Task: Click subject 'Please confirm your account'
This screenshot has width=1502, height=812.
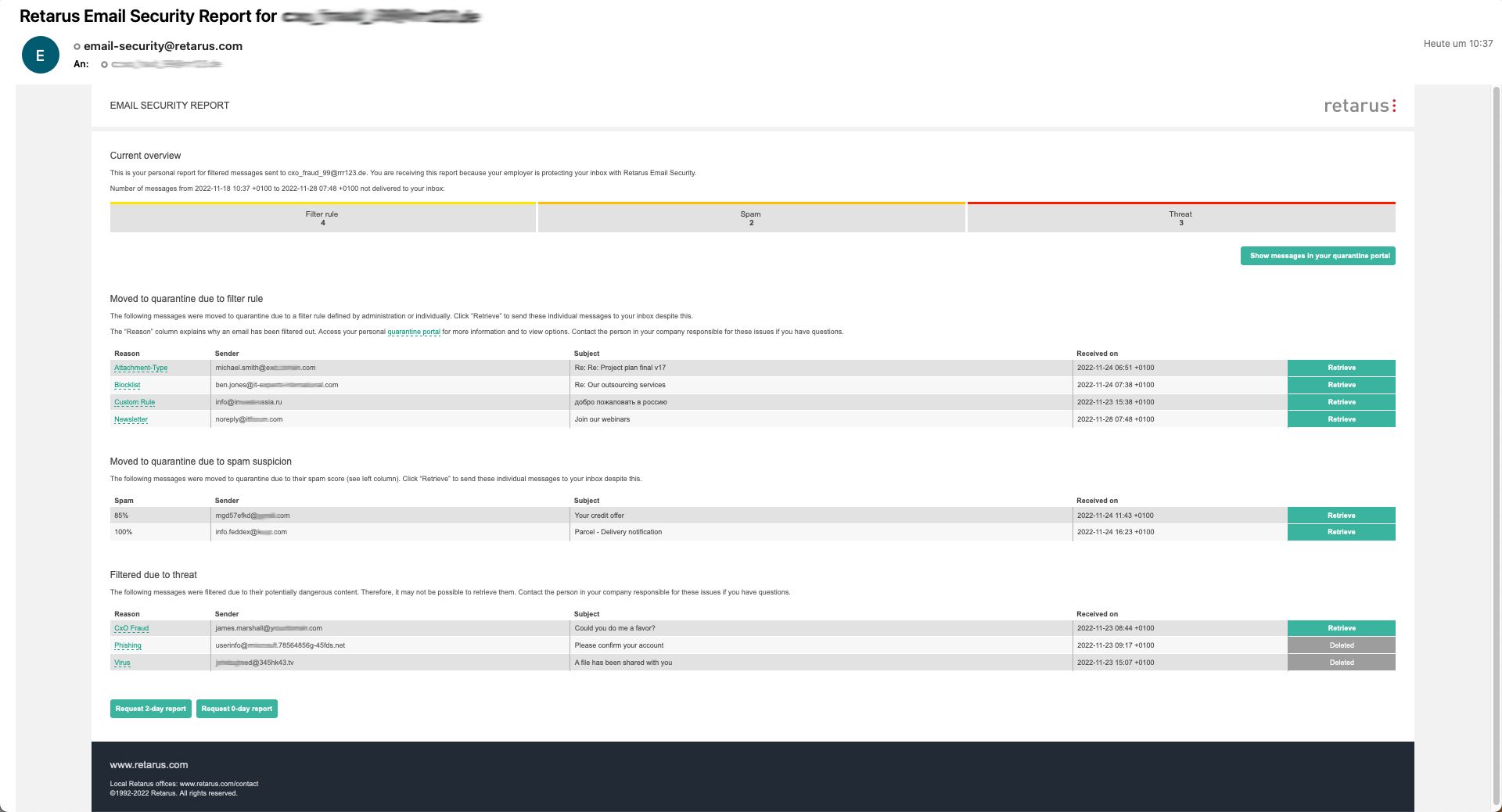Action: click(x=620, y=645)
